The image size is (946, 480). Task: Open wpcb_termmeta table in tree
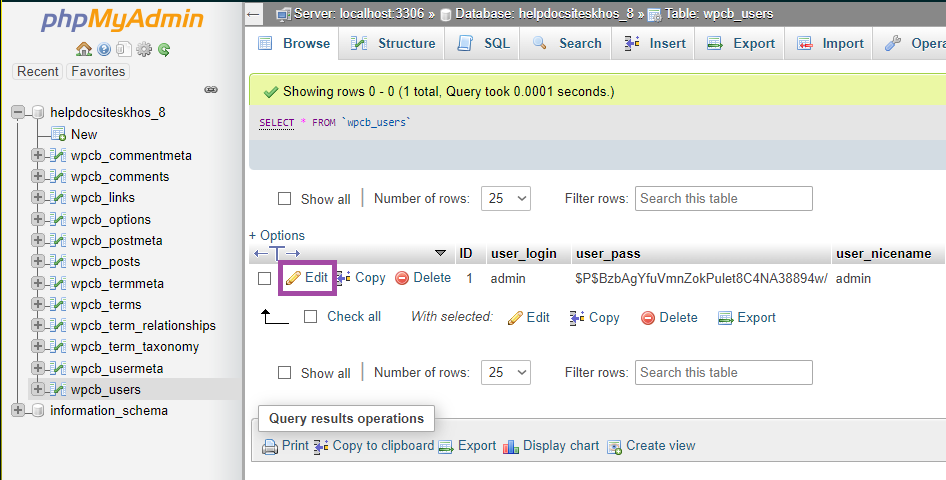click(117, 283)
